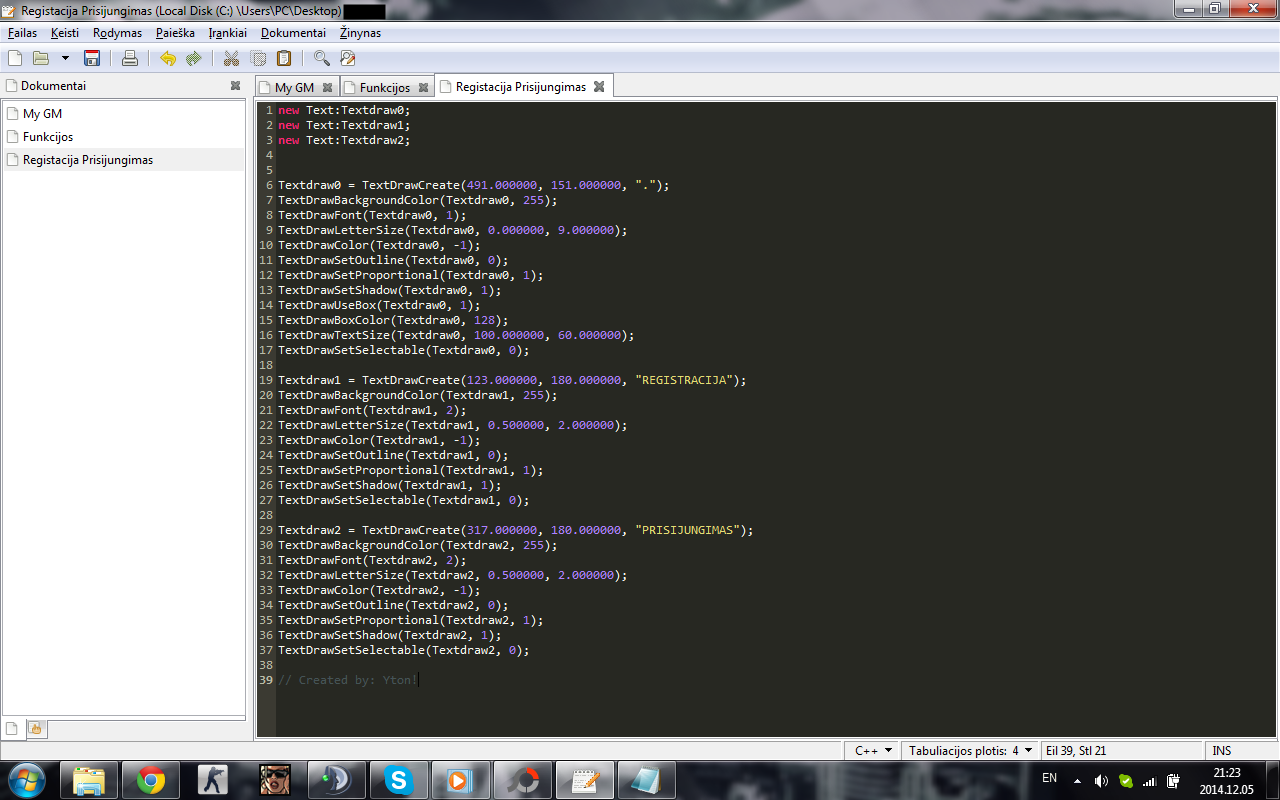
Task: Open Counter-Strike from the taskbar
Action: click(213, 780)
